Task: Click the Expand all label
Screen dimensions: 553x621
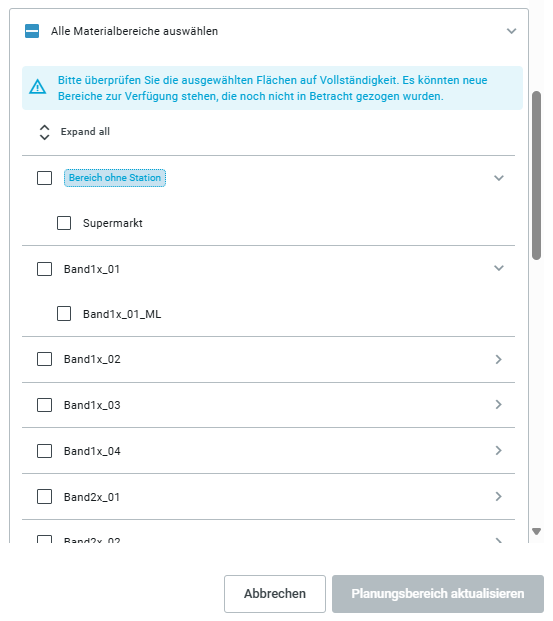Action: pos(85,131)
